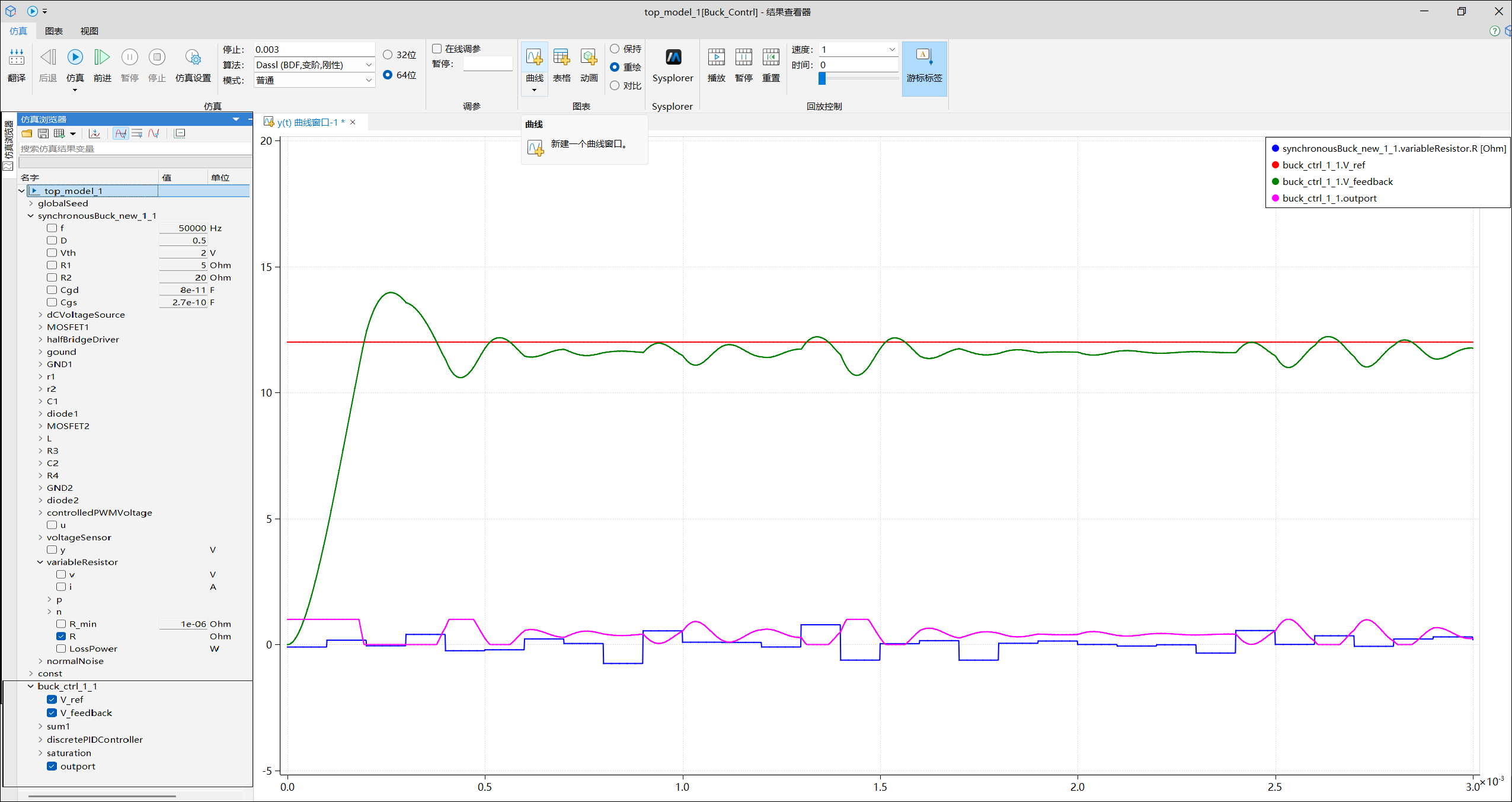Open the 视图 ribbon tab
1512x802 pixels.
pyautogui.click(x=89, y=31)
